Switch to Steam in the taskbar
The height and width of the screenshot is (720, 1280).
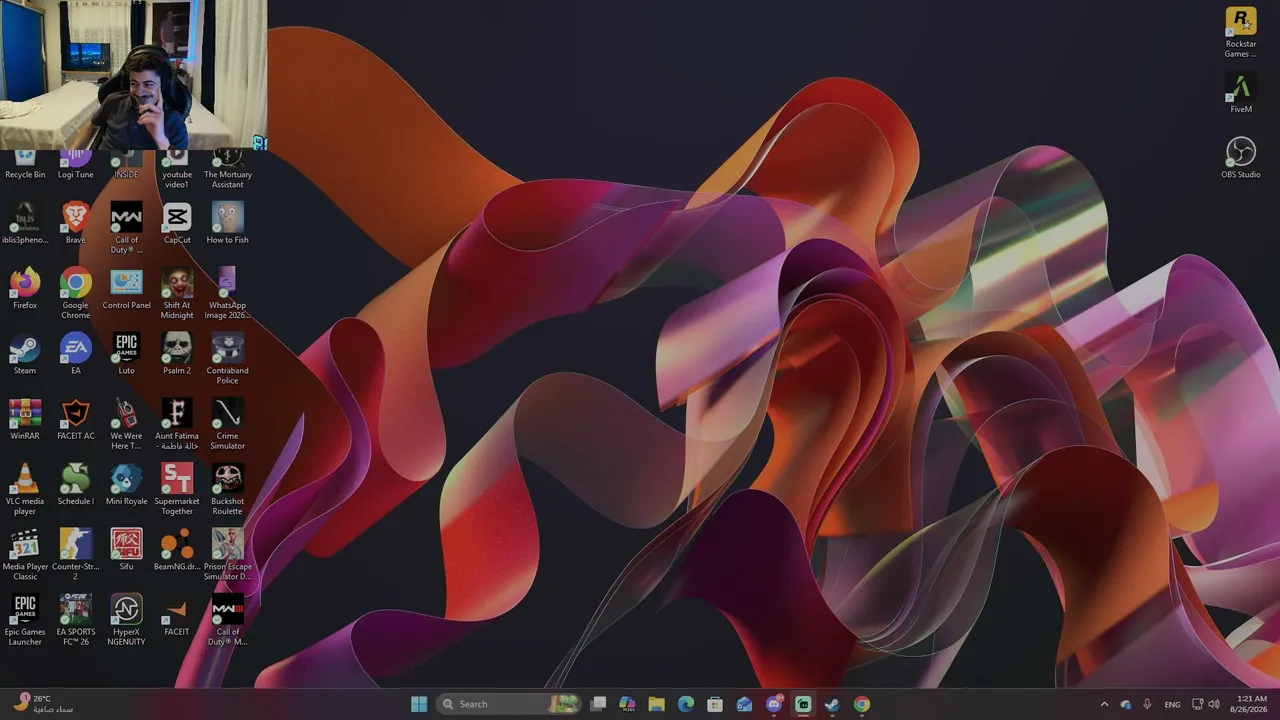[832, 704]
